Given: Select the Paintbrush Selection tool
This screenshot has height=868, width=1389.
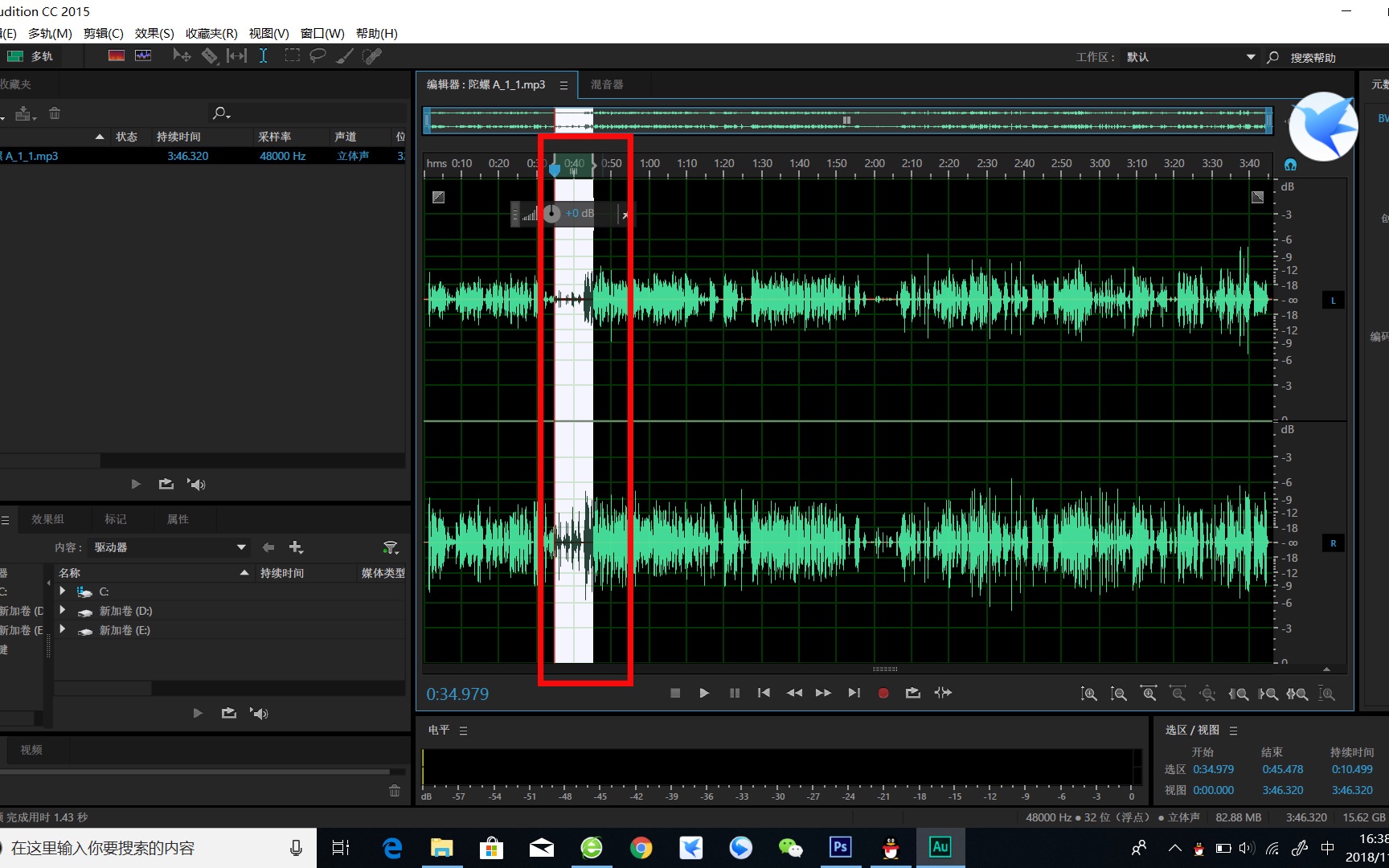Looking at the screenshot, I should tap(345, 56).
